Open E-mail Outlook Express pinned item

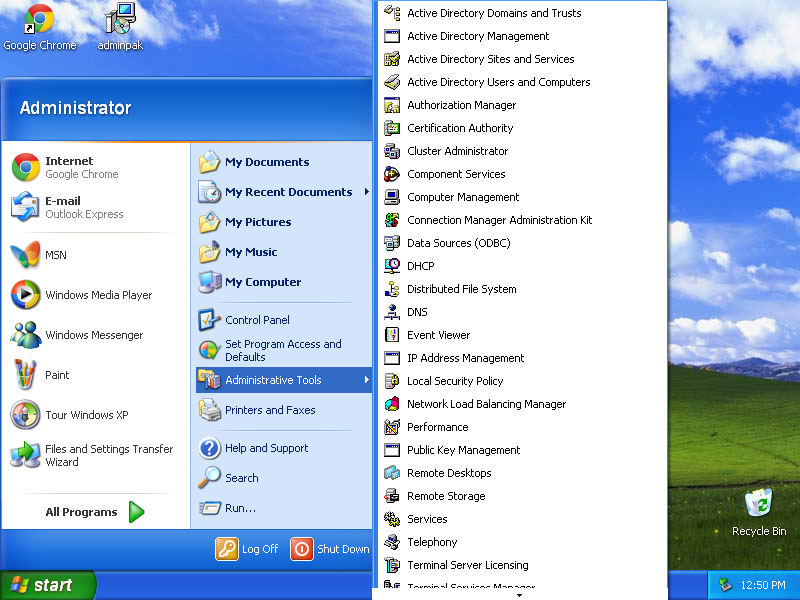tap(95, 207)
